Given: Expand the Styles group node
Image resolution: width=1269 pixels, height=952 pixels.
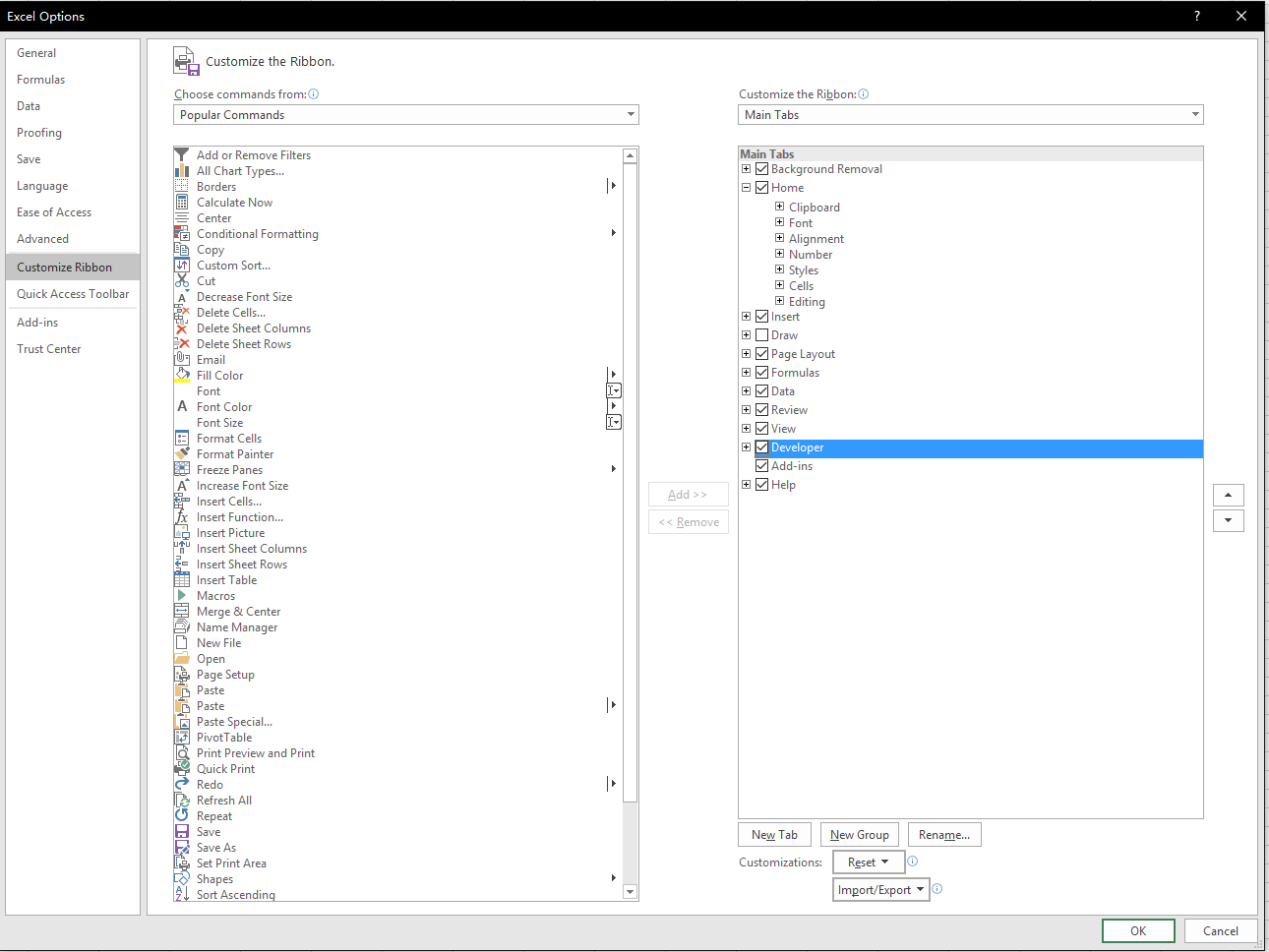Looking at the screenshot, I should (x=779, y=269).
